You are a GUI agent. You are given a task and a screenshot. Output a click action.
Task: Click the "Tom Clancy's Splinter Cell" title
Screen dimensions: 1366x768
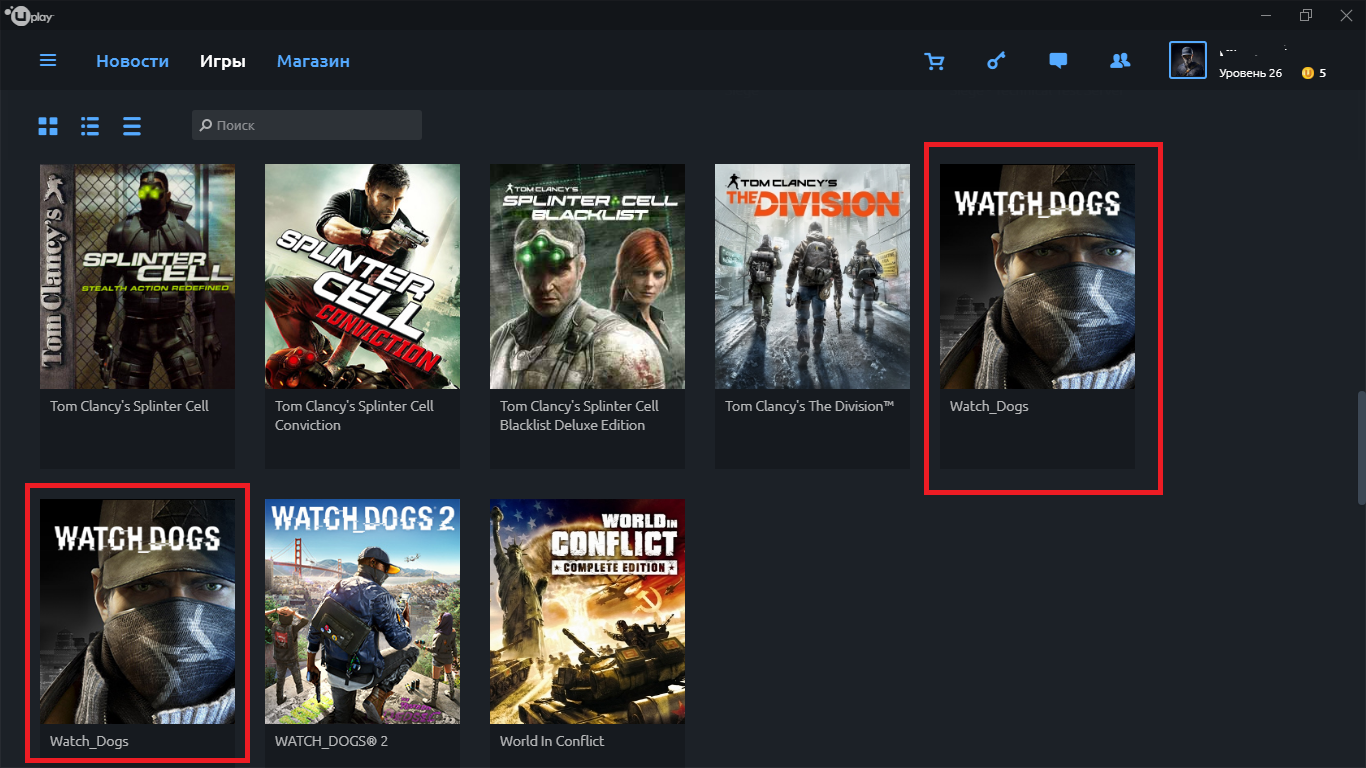click(x=130, y=406)
